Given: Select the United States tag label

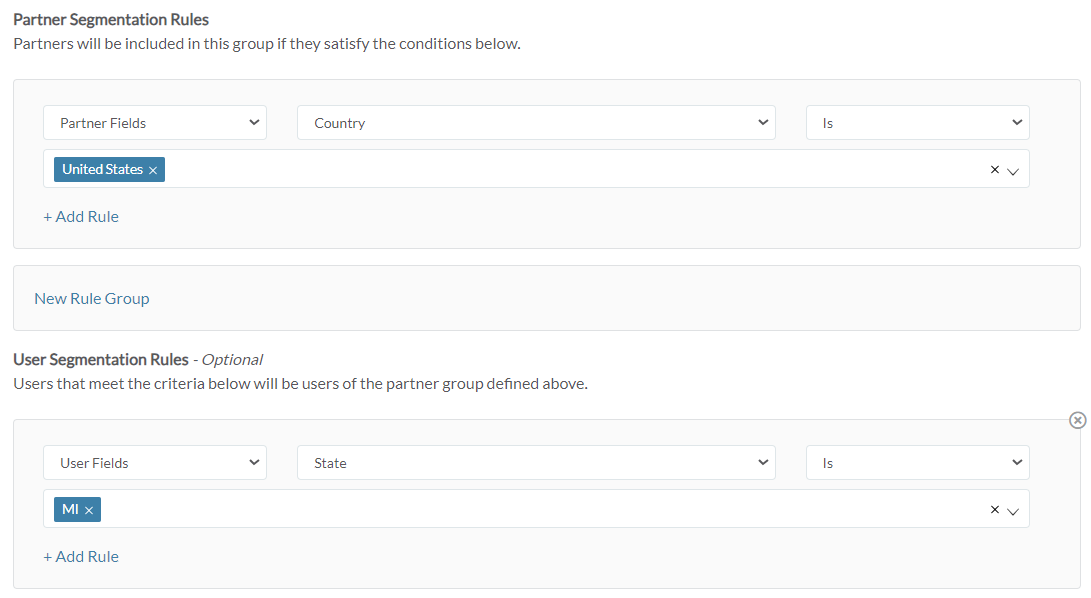Looking at the screenshot, I should pos(100,169).
